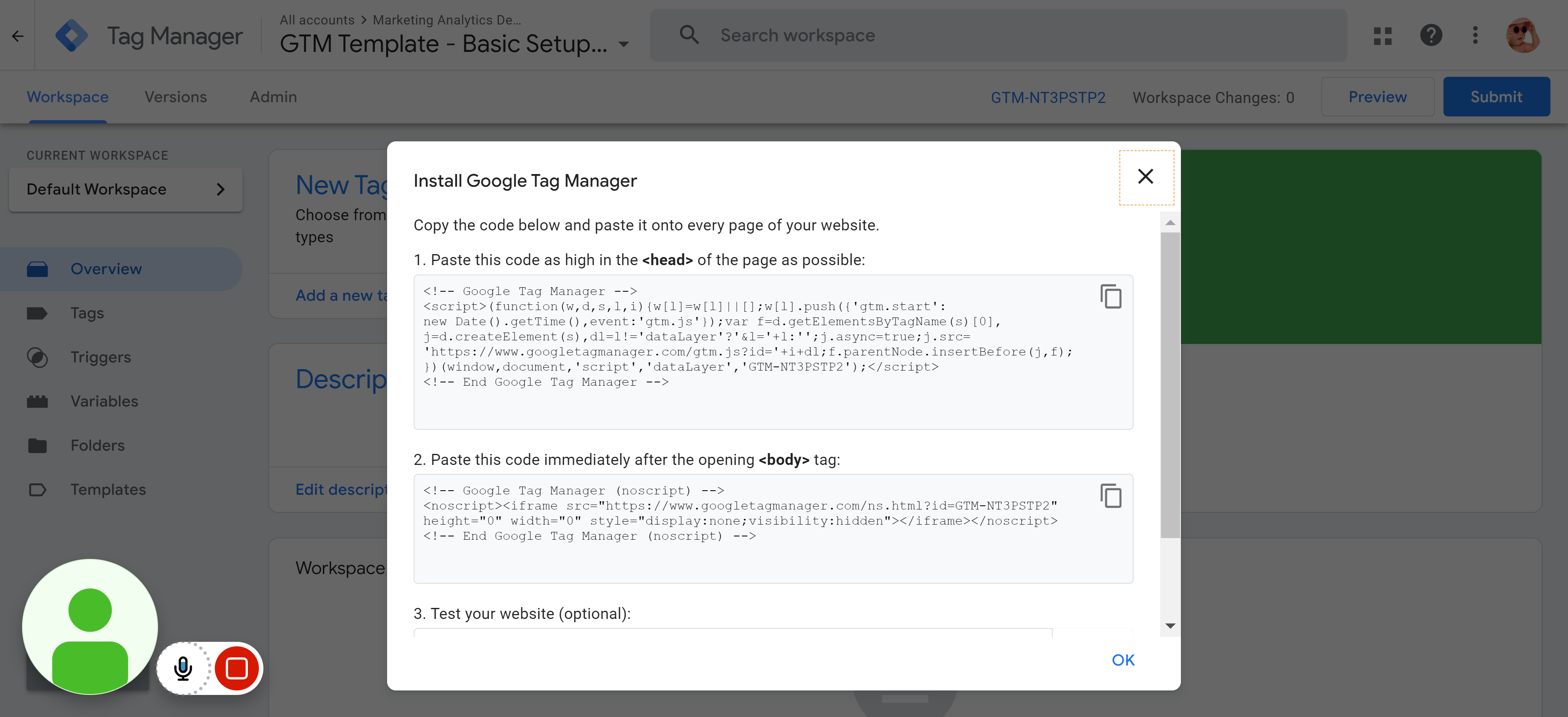1568x717 pixels.
Task: Click the All accounts breadcrumb
Action: pyautogui.click(x=316, y=20)
